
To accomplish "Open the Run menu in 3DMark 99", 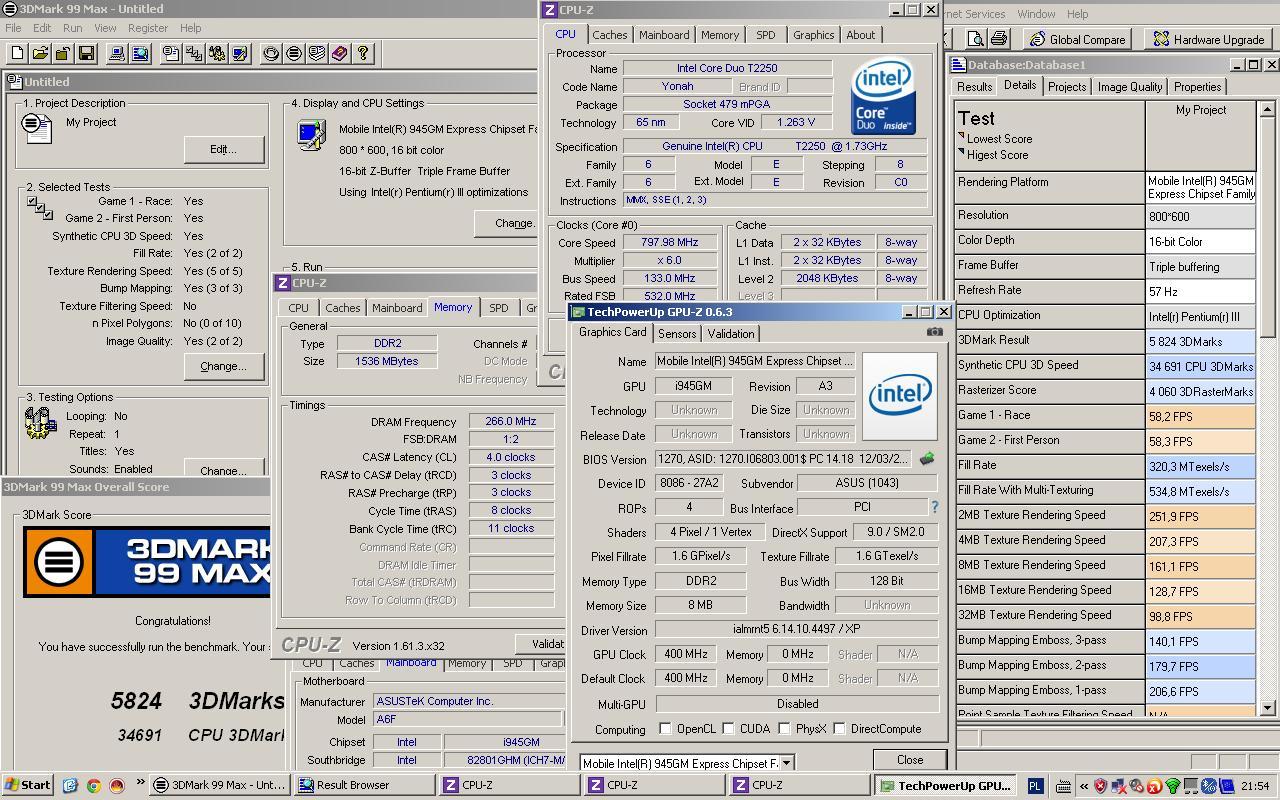I will 72,28.
